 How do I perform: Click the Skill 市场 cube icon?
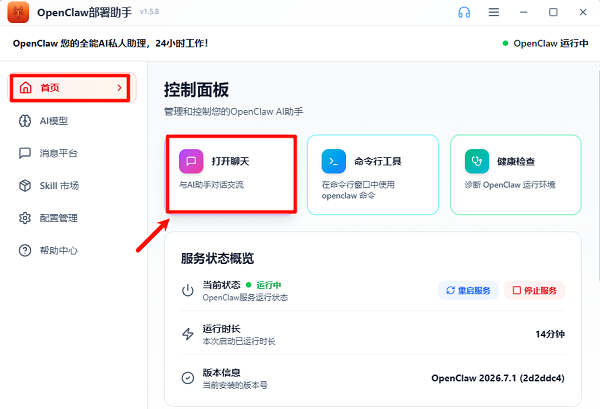[25, 186]
